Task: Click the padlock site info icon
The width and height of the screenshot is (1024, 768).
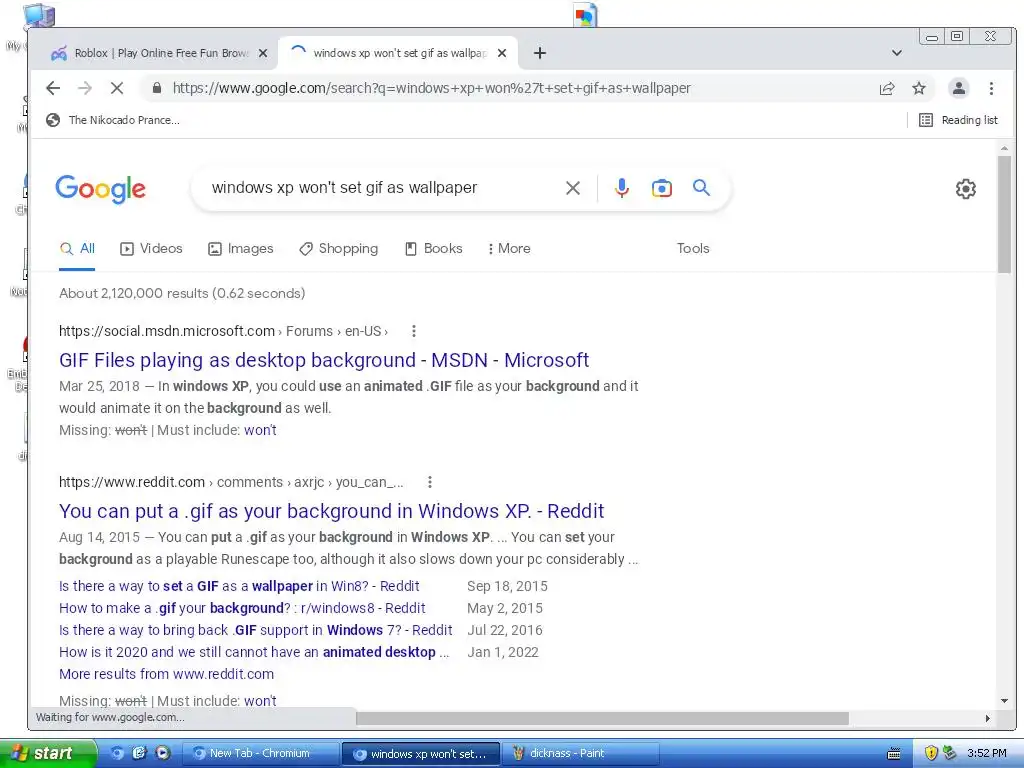Action: pyautogui.click(x=157, y=88)
